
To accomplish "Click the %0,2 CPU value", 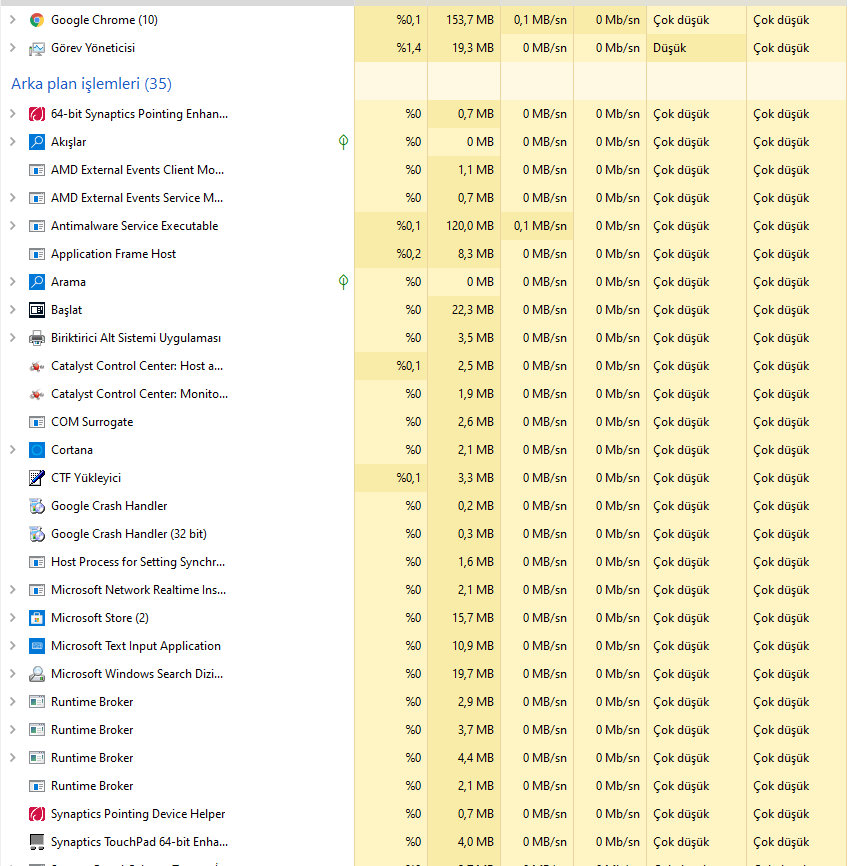I will tap(409, 254).
